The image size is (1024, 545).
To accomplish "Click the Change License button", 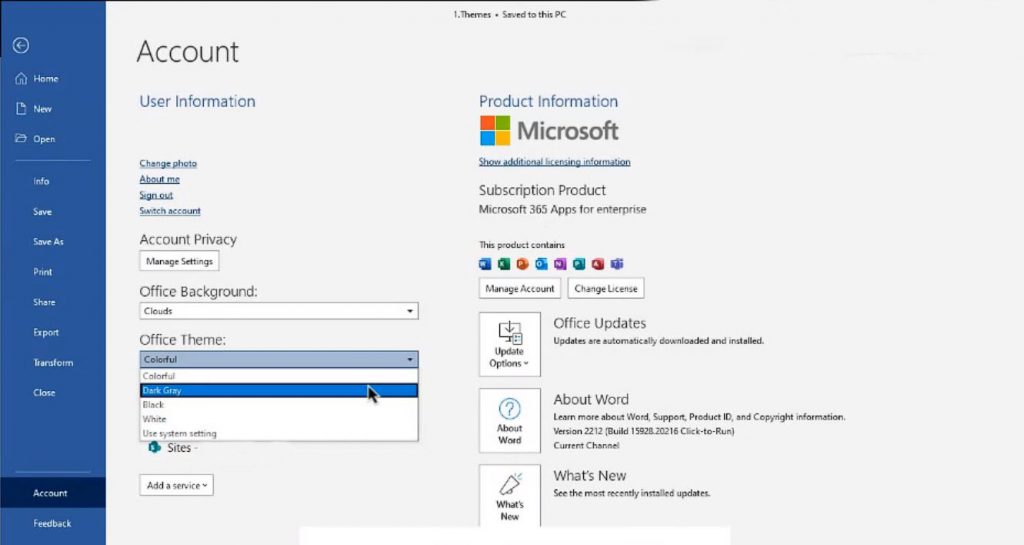I will (606, 288).
